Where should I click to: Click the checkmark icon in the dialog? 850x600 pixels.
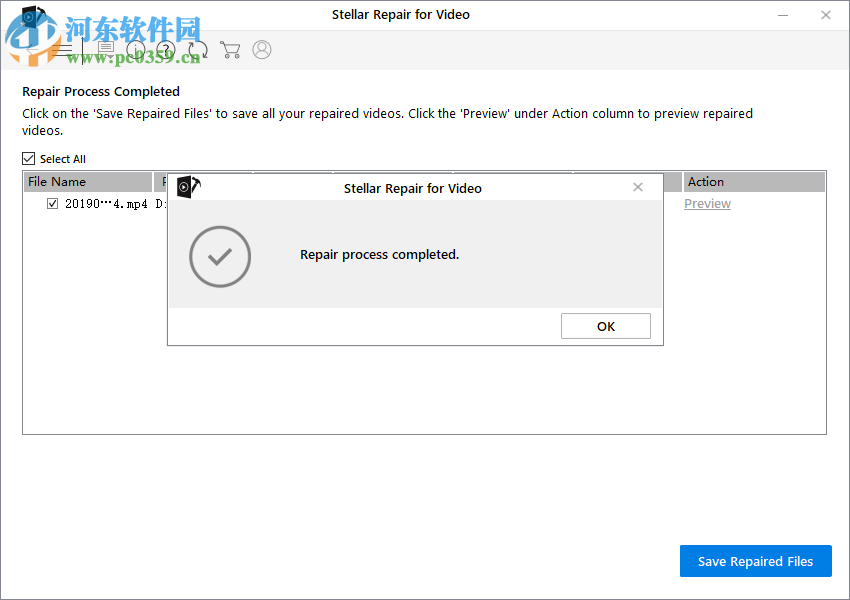[x=219, y=257]
